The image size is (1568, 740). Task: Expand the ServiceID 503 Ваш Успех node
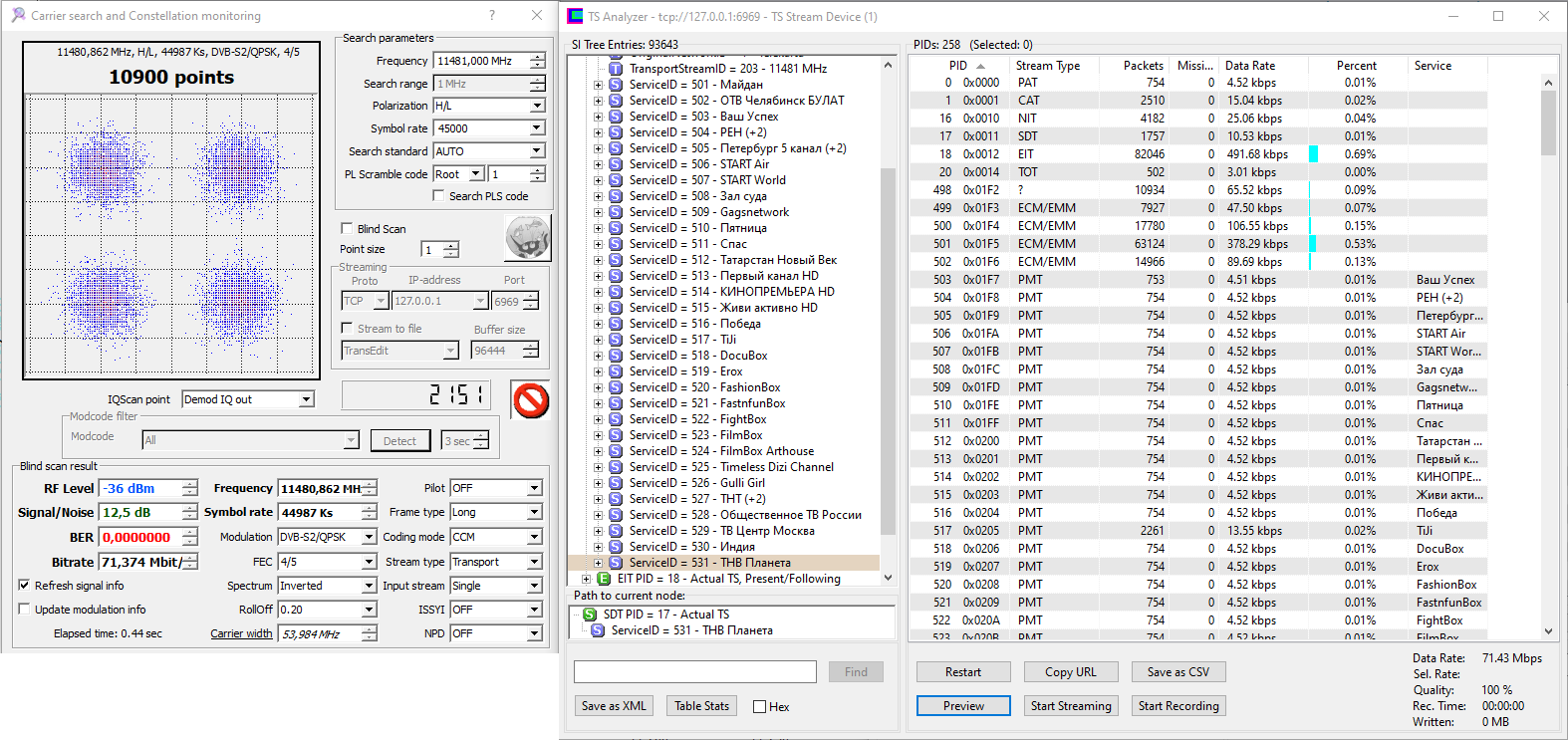pyautogui.click(x=598, y=117)
